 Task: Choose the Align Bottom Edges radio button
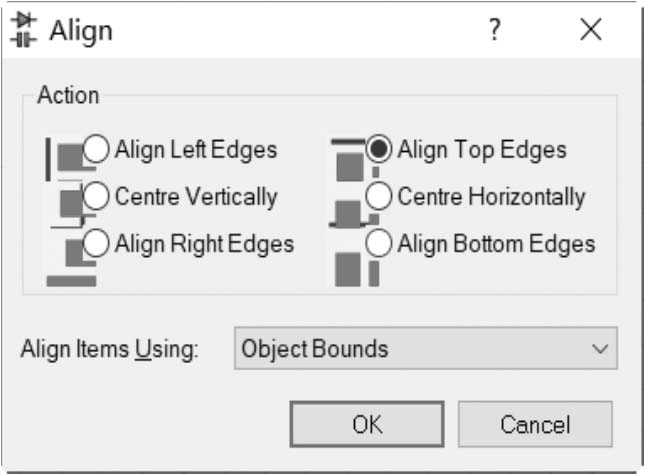tap(380, 243)
